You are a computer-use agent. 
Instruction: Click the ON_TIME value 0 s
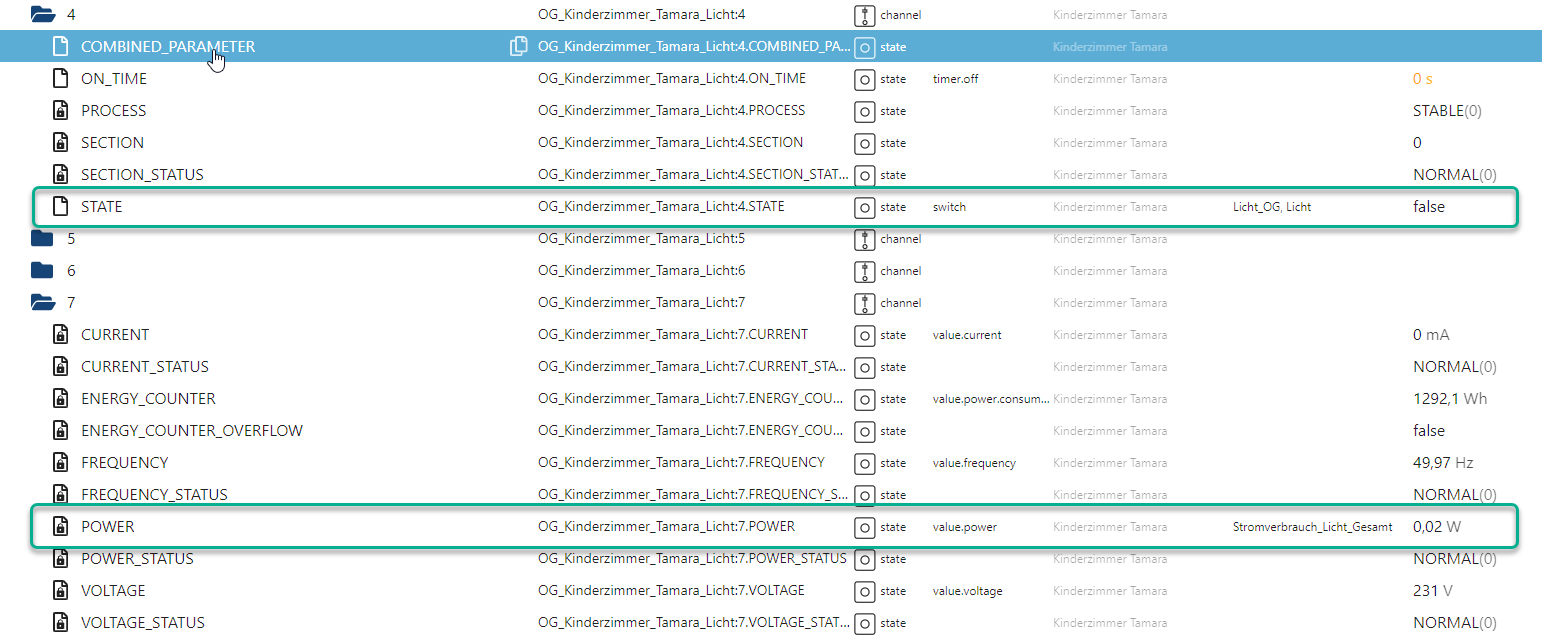click(x=1422, y=78)
